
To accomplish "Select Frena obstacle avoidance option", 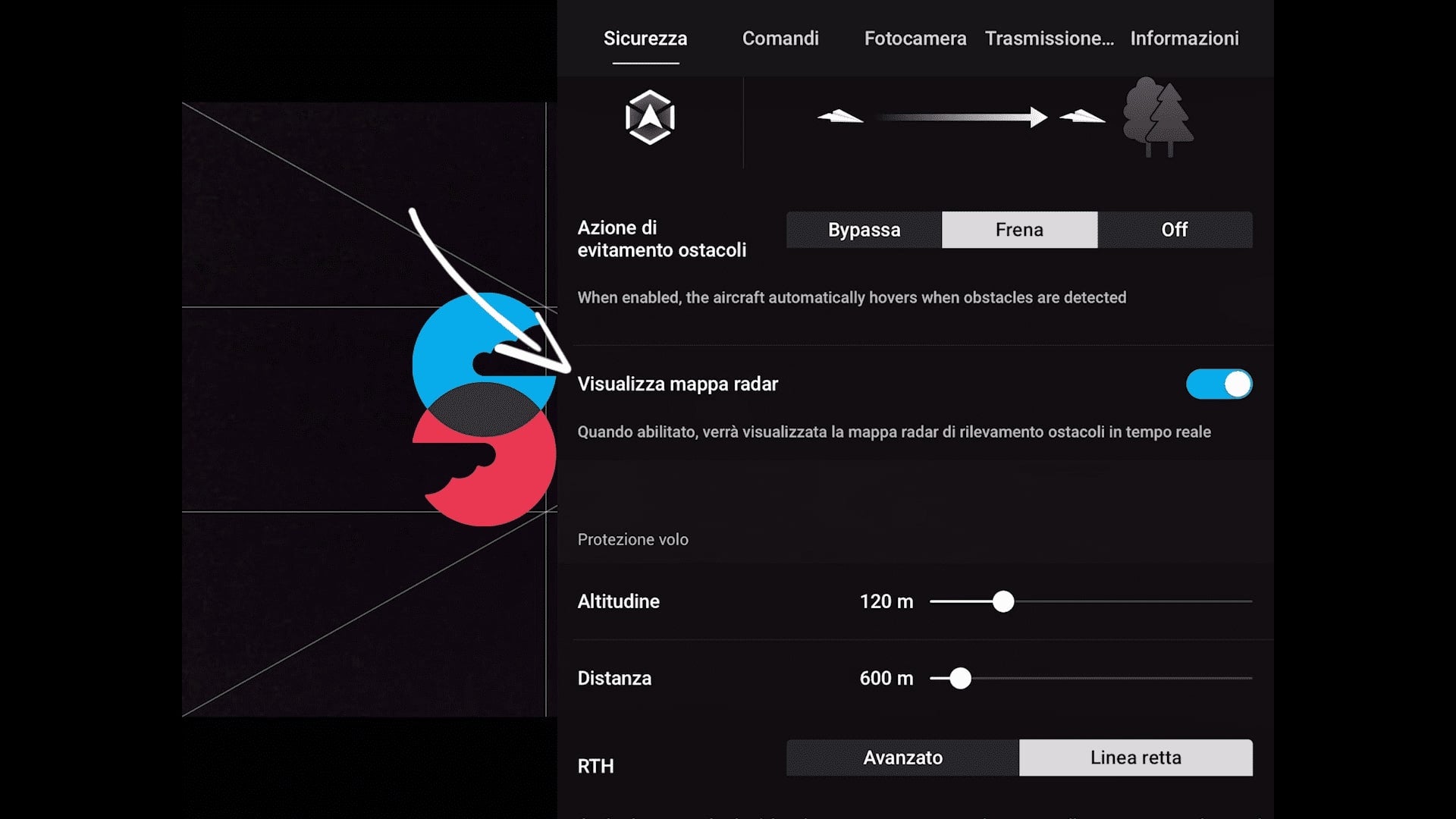I will point(1019,230).
